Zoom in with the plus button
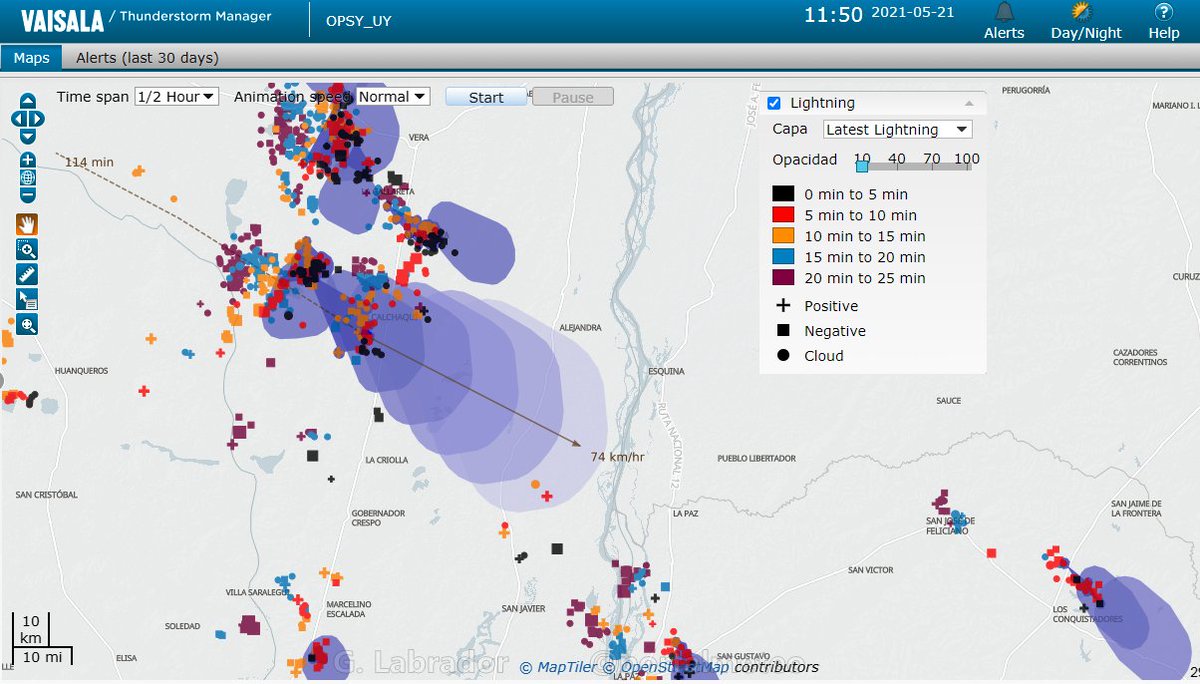 click(27, 160)
